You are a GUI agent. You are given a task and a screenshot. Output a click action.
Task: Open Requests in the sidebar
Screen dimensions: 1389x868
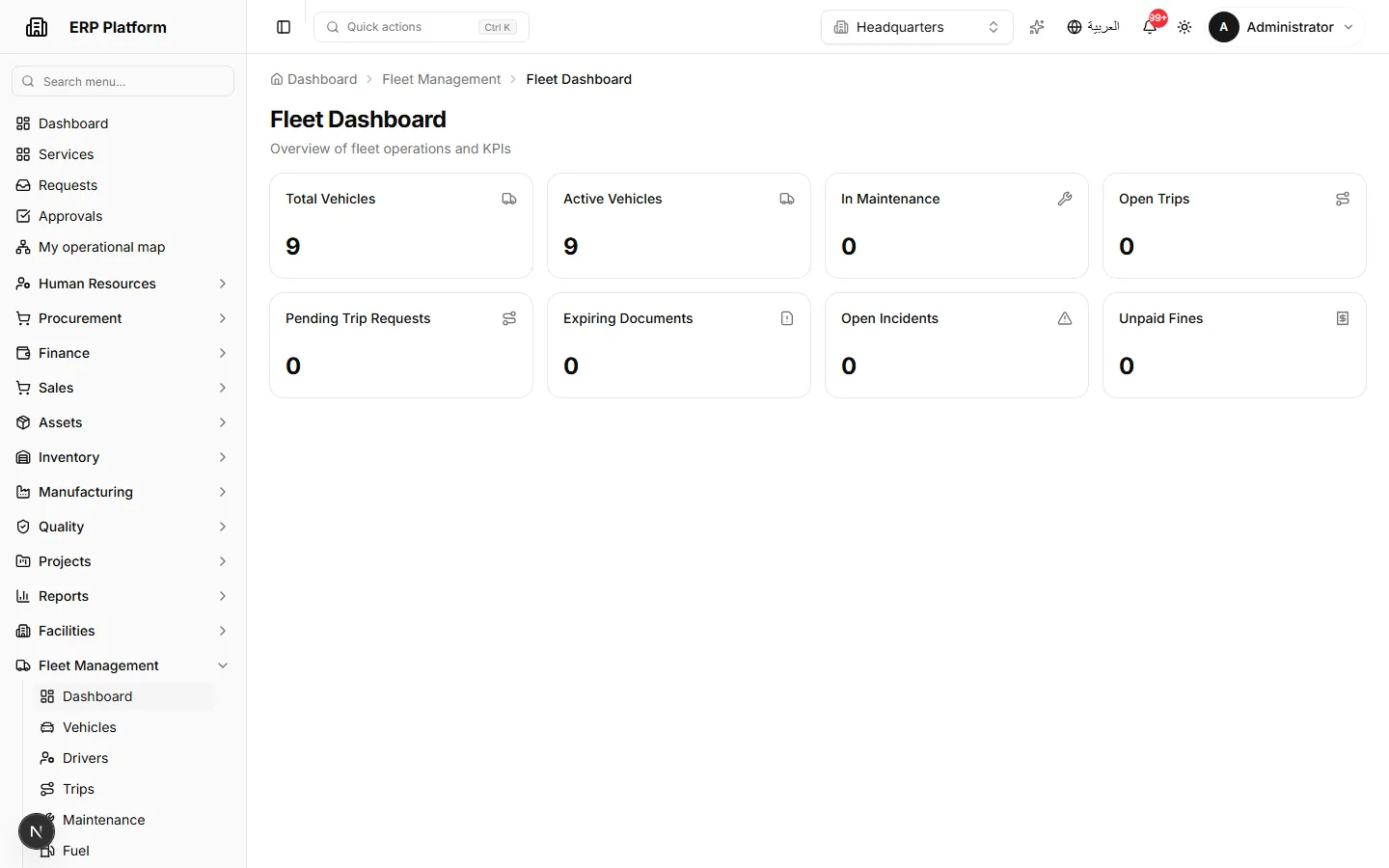coord(123,185)
